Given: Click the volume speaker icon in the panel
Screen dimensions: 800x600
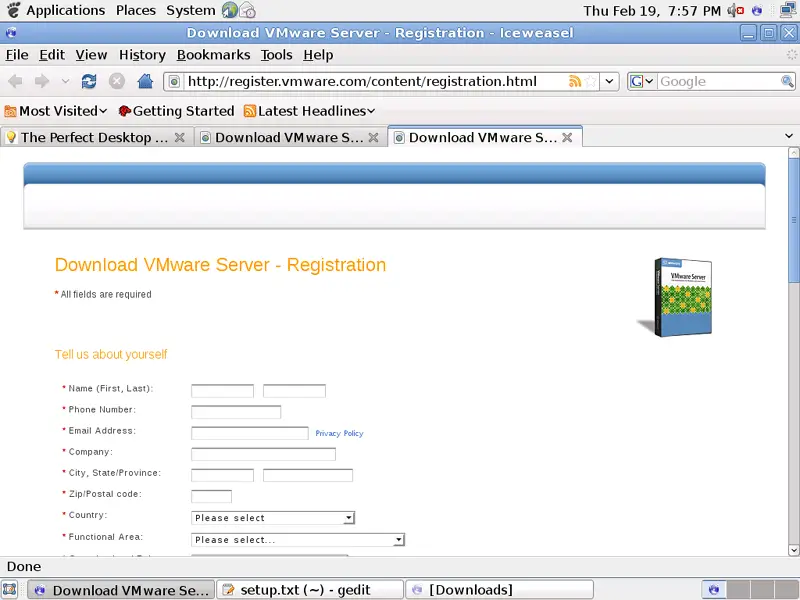Looking at the screenshot, I should tap(735, 10).
